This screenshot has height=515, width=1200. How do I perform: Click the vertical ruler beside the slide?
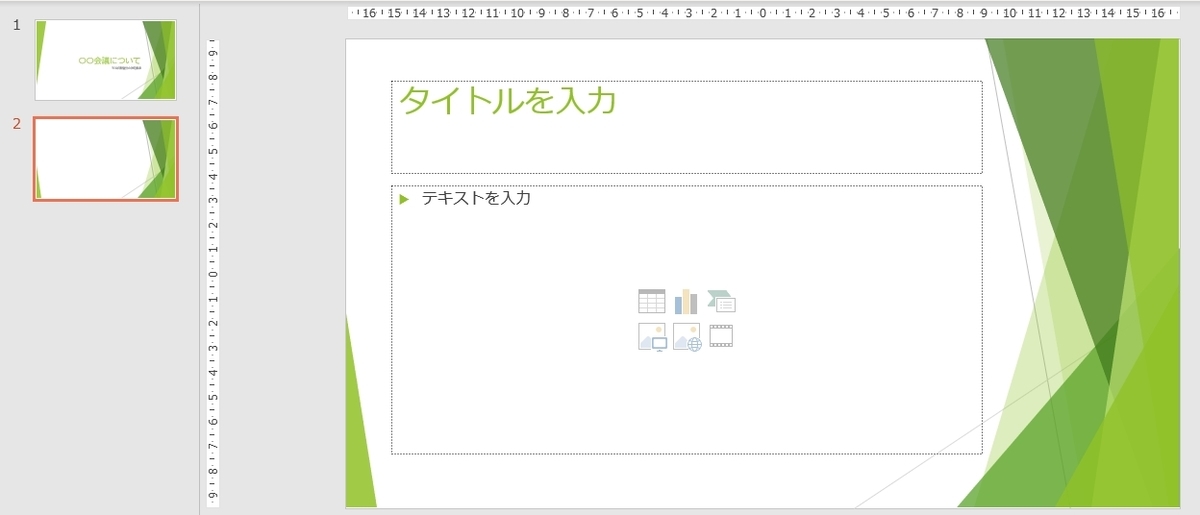pyautogui.click(x=212, y=273)
